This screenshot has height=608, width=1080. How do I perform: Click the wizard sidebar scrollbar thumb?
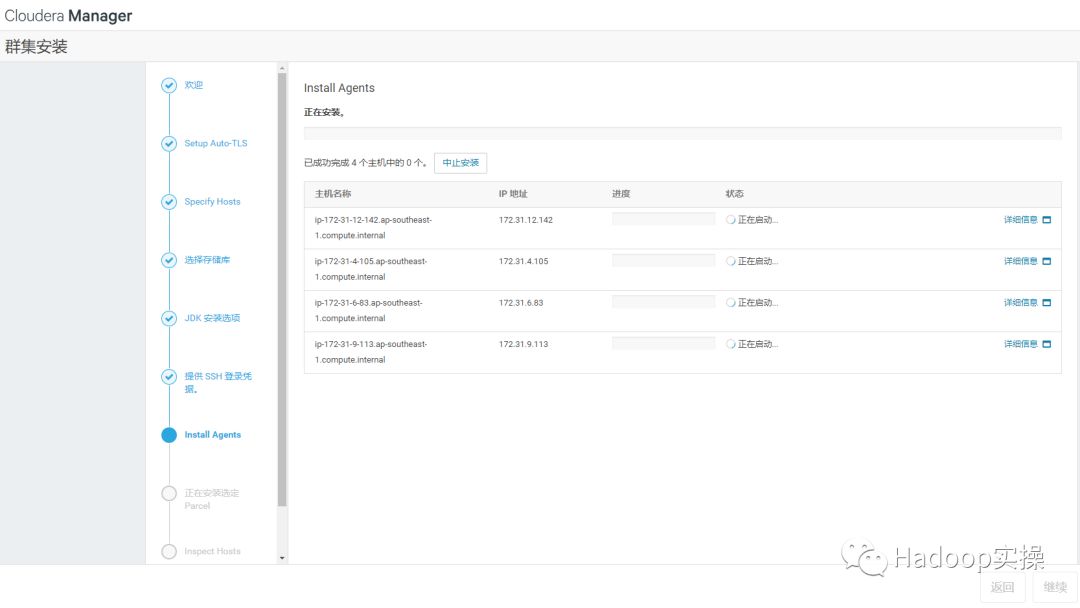(x=282, y=289)
